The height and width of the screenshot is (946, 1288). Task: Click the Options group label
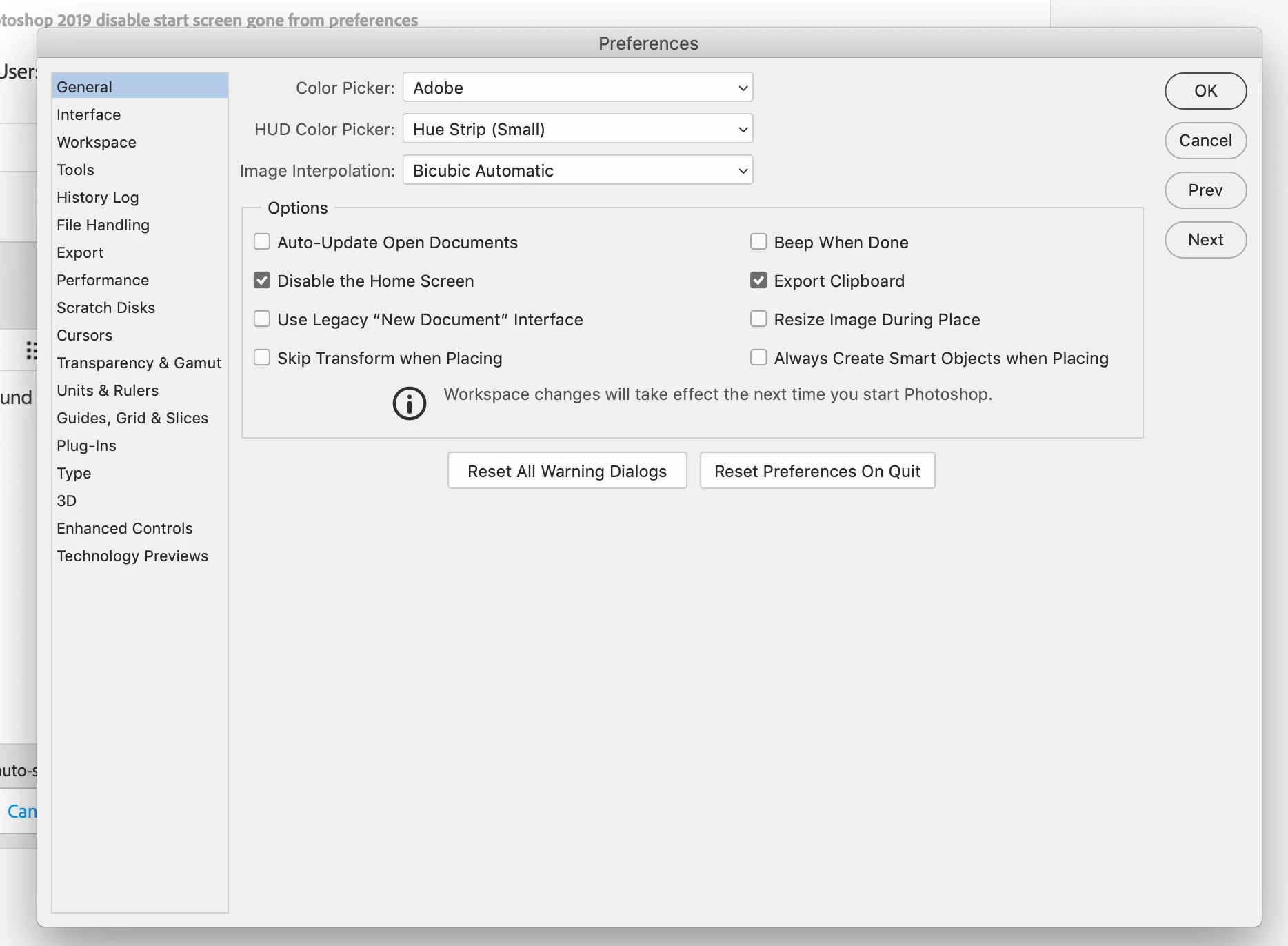pyautogui.click(x=298, y=208)
